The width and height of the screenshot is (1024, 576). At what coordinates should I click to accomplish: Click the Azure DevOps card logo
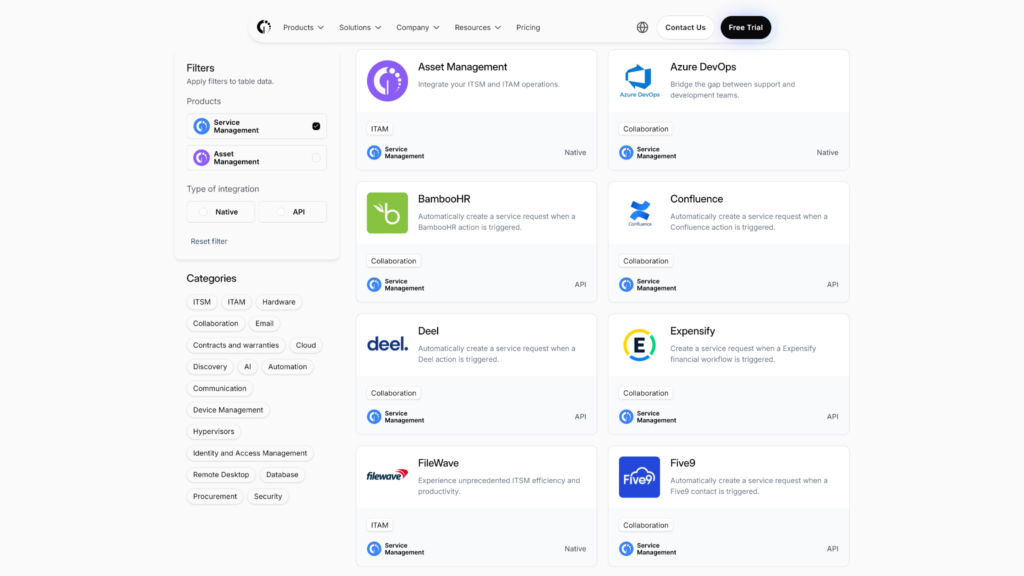click(639, 81)
